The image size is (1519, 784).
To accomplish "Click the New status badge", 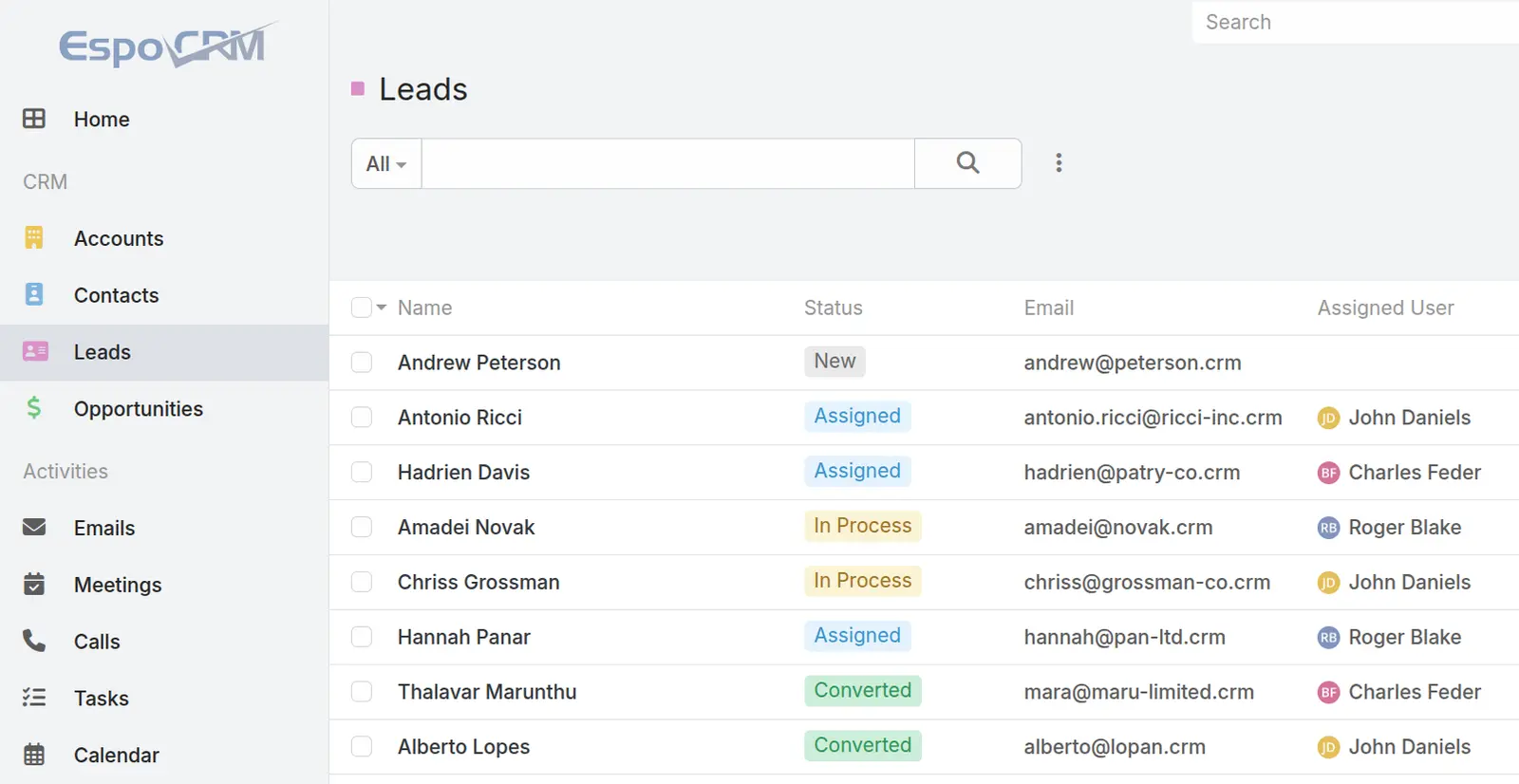I will 835,362.
